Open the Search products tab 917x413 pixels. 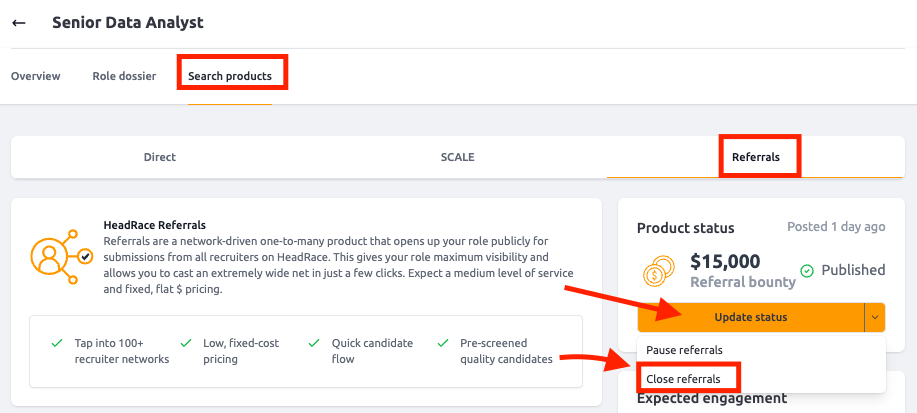coord(230,76)
